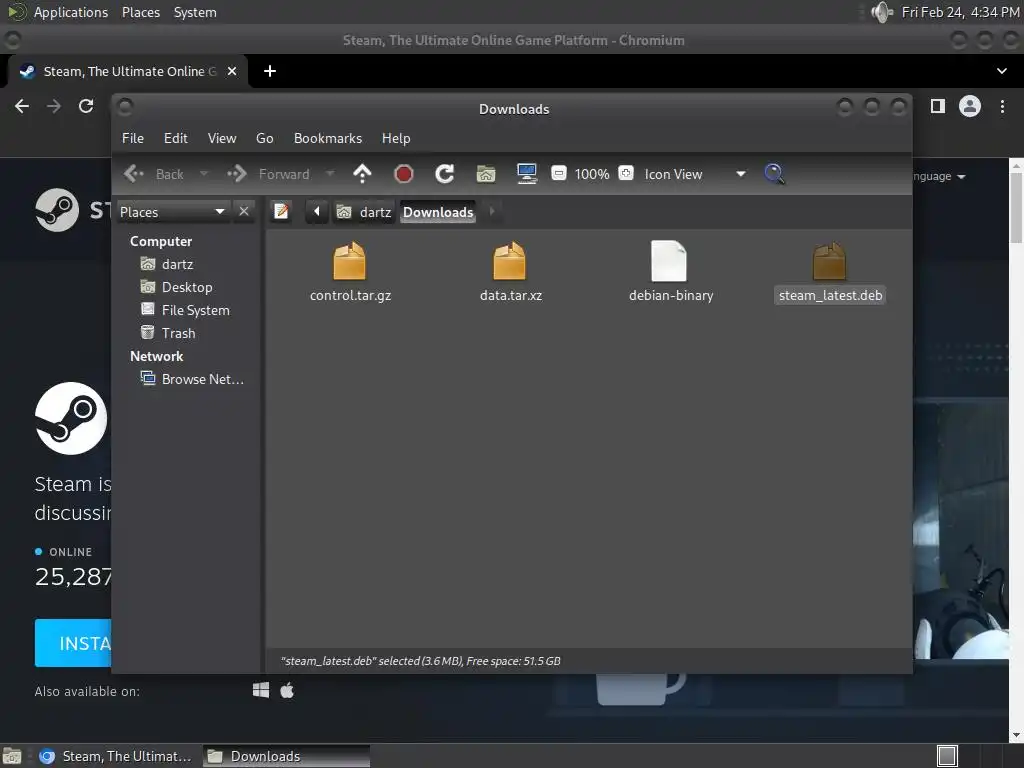Toggle the location text entry pencil icon
Image resolution: width=1024 pixels, height=768 pixels.
(281, 212)
